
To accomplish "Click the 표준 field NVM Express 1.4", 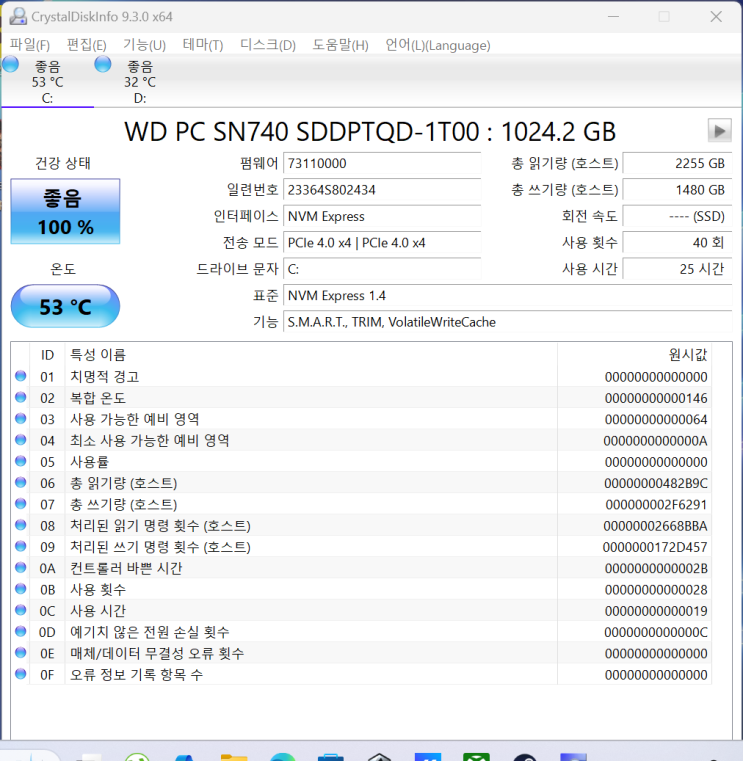I will [x=508, y=296].
